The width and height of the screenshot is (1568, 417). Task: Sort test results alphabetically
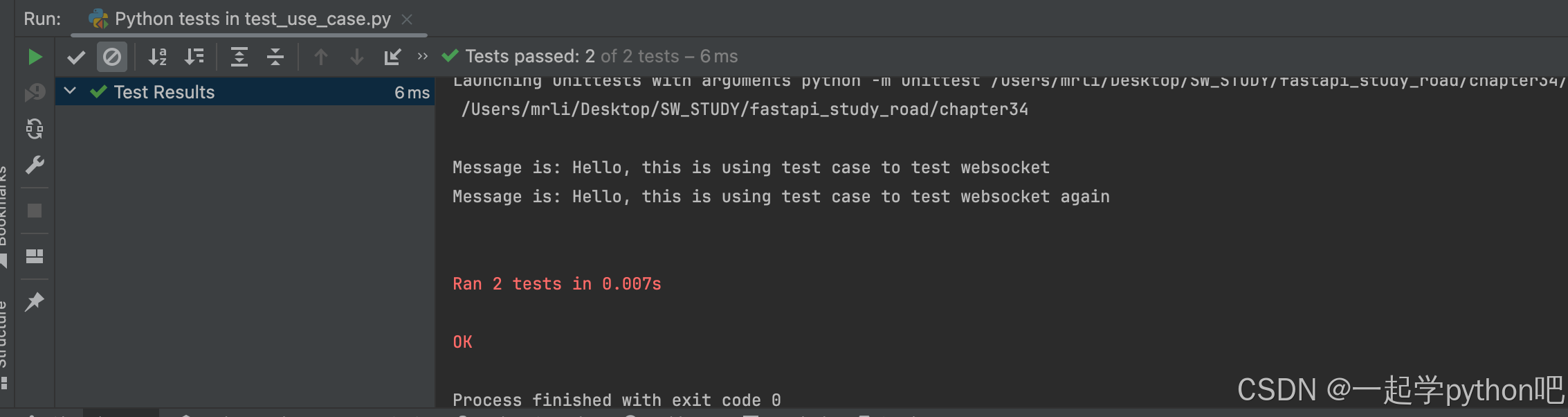(x=158, y=57)
